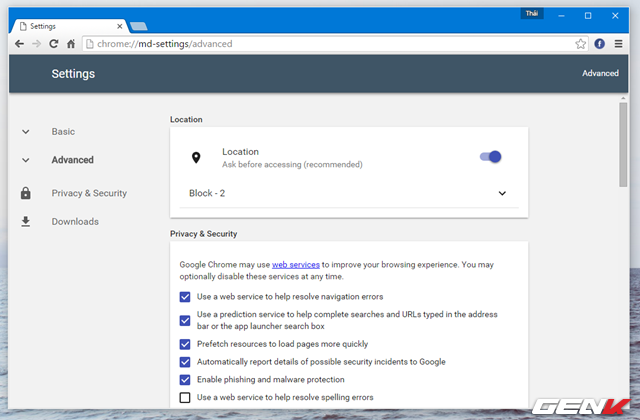Enable spelling errors web service checkbox
The image size is (640, 420).
click(185, 397)
